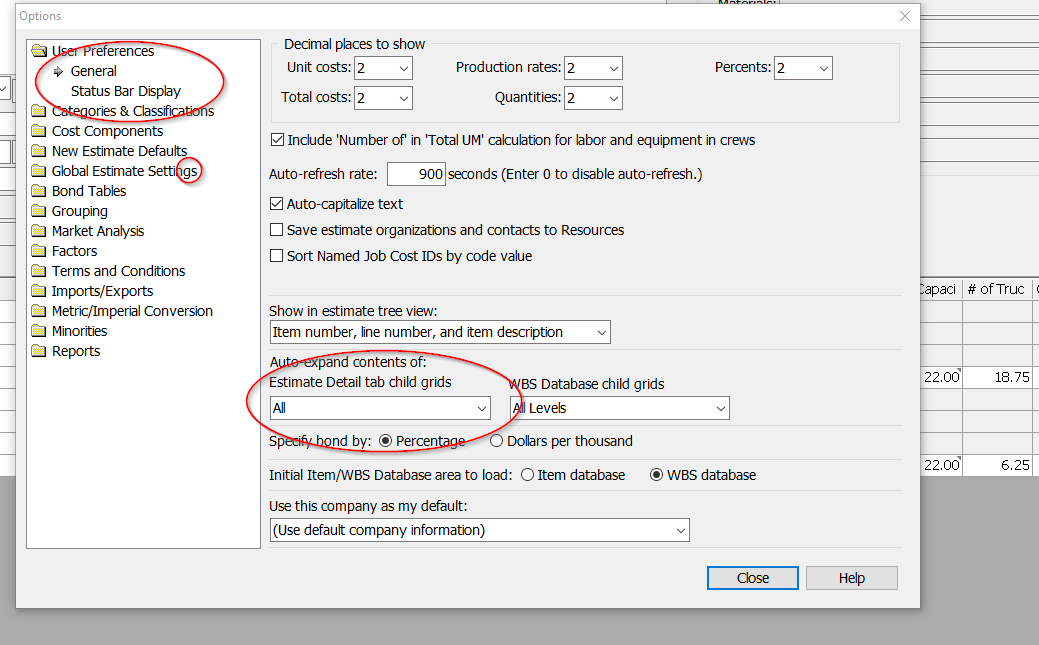Screen dimensions: 1039x645
Task: Open Estimate Detail tab child grids dropdown
Action: click(x=380, y=408)
